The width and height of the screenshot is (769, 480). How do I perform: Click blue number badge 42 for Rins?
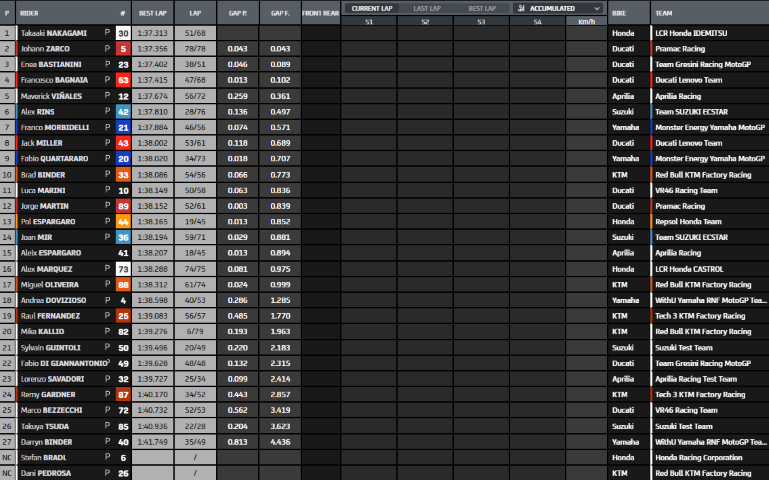coord(123,112)
